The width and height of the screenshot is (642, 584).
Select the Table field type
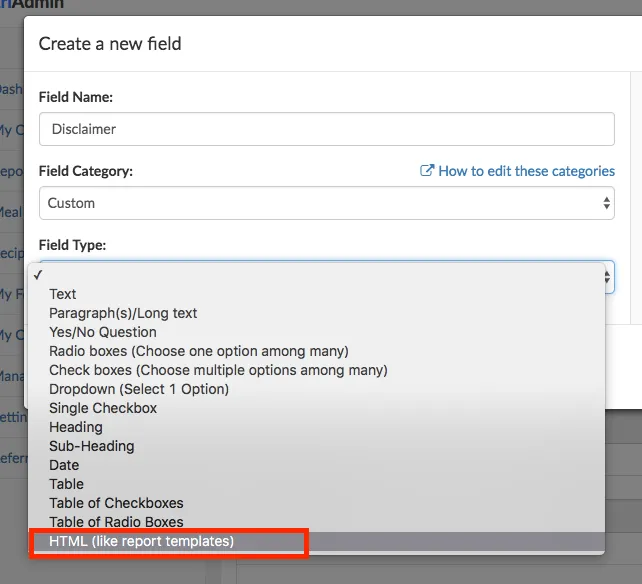(66, 484)
